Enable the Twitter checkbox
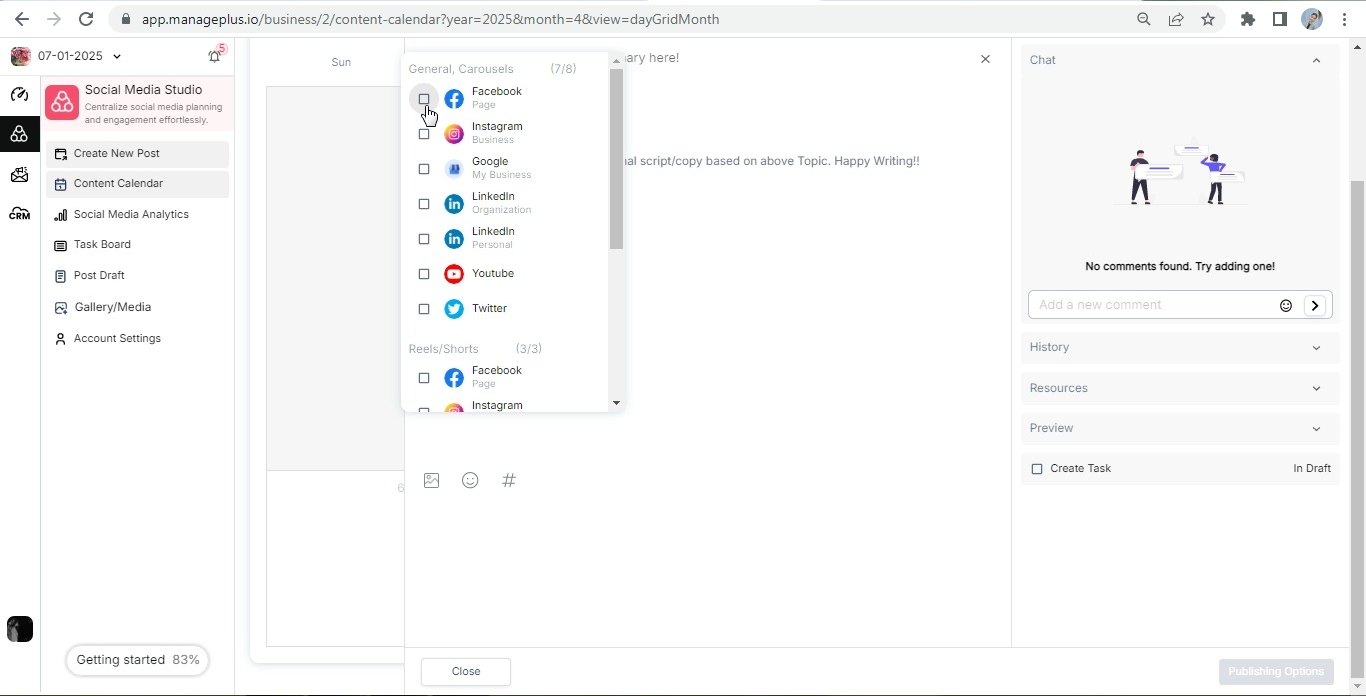The image size is (1366, 696). point(424,309)
